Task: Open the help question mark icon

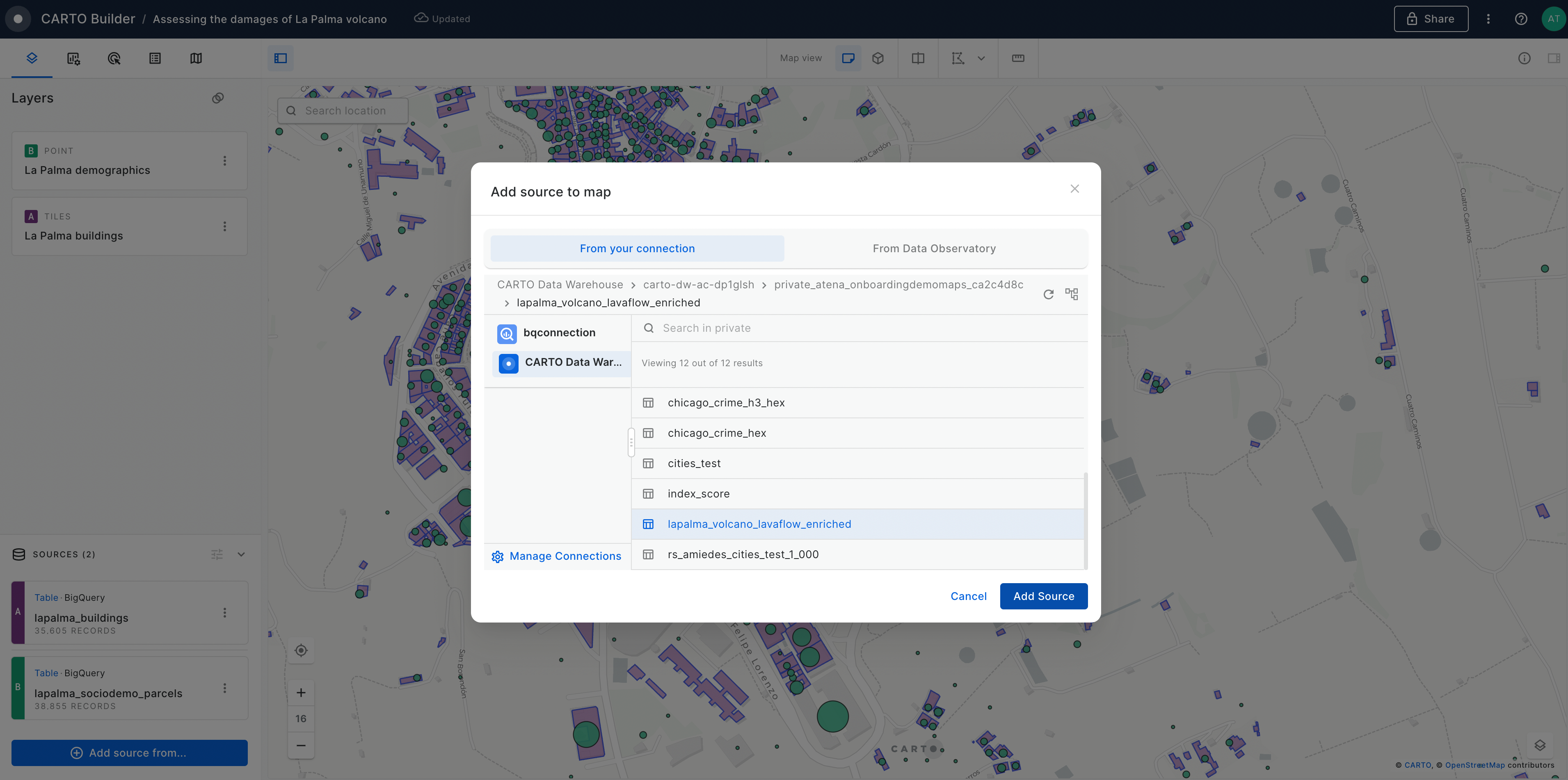Action: tap(1520, 19)
